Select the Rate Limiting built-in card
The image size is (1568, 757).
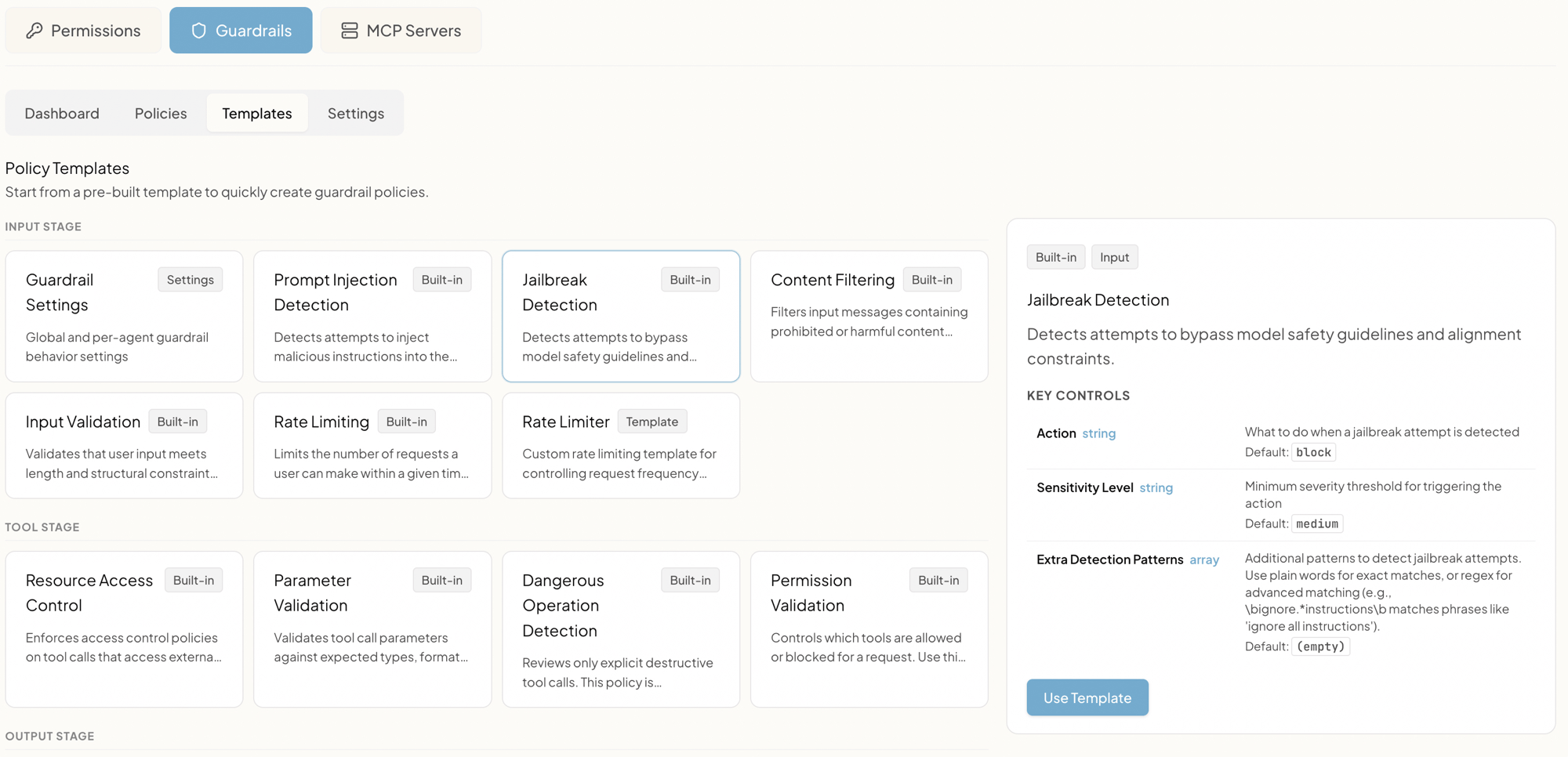point(372,445)
